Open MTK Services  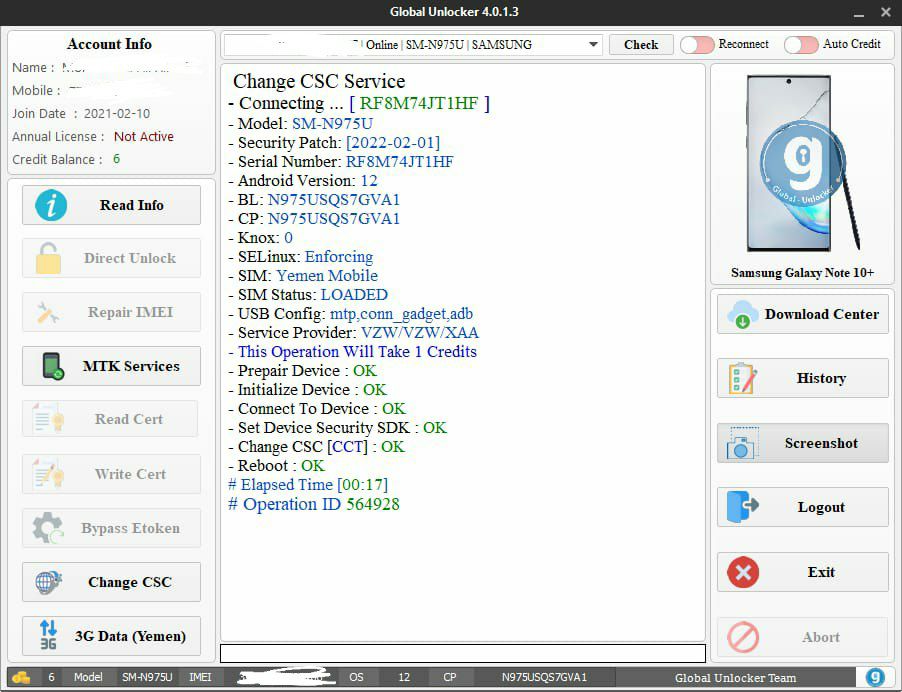pyautogui.click(x=112, y=366)
